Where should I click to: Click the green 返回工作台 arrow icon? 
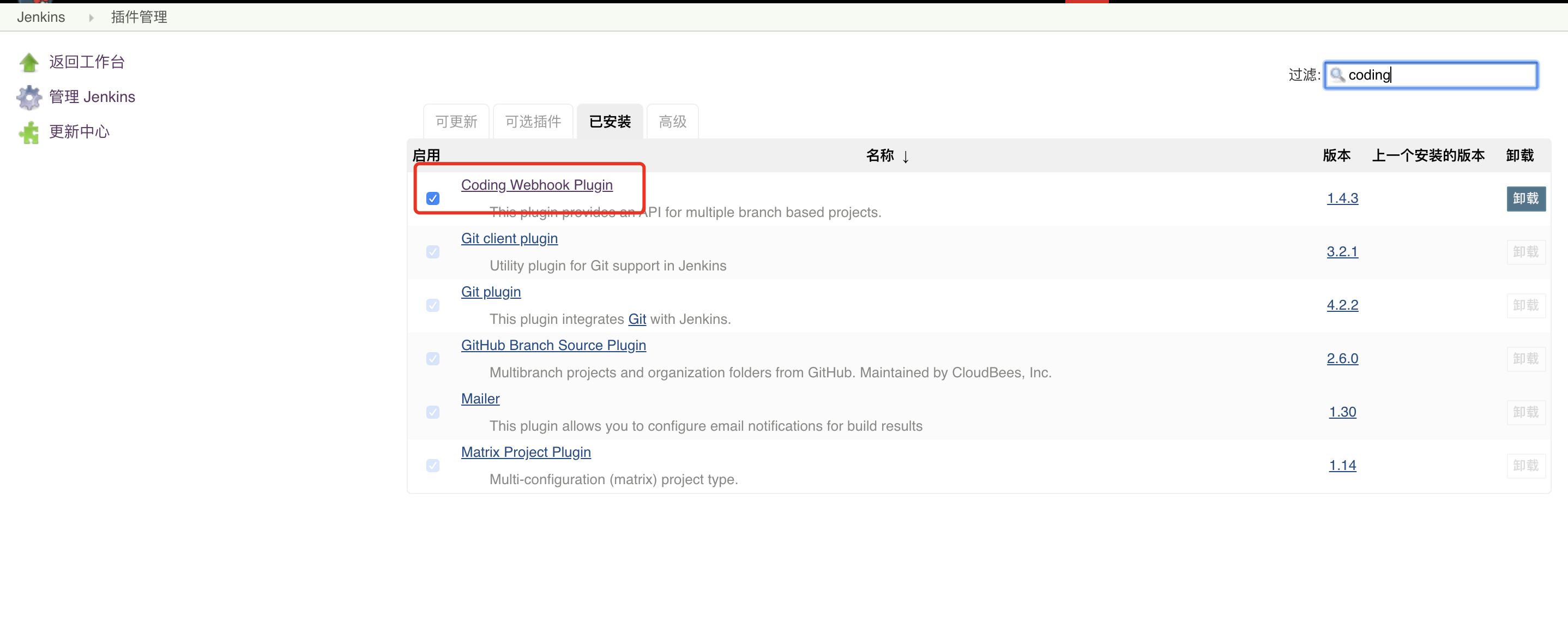tap(28, 62)
